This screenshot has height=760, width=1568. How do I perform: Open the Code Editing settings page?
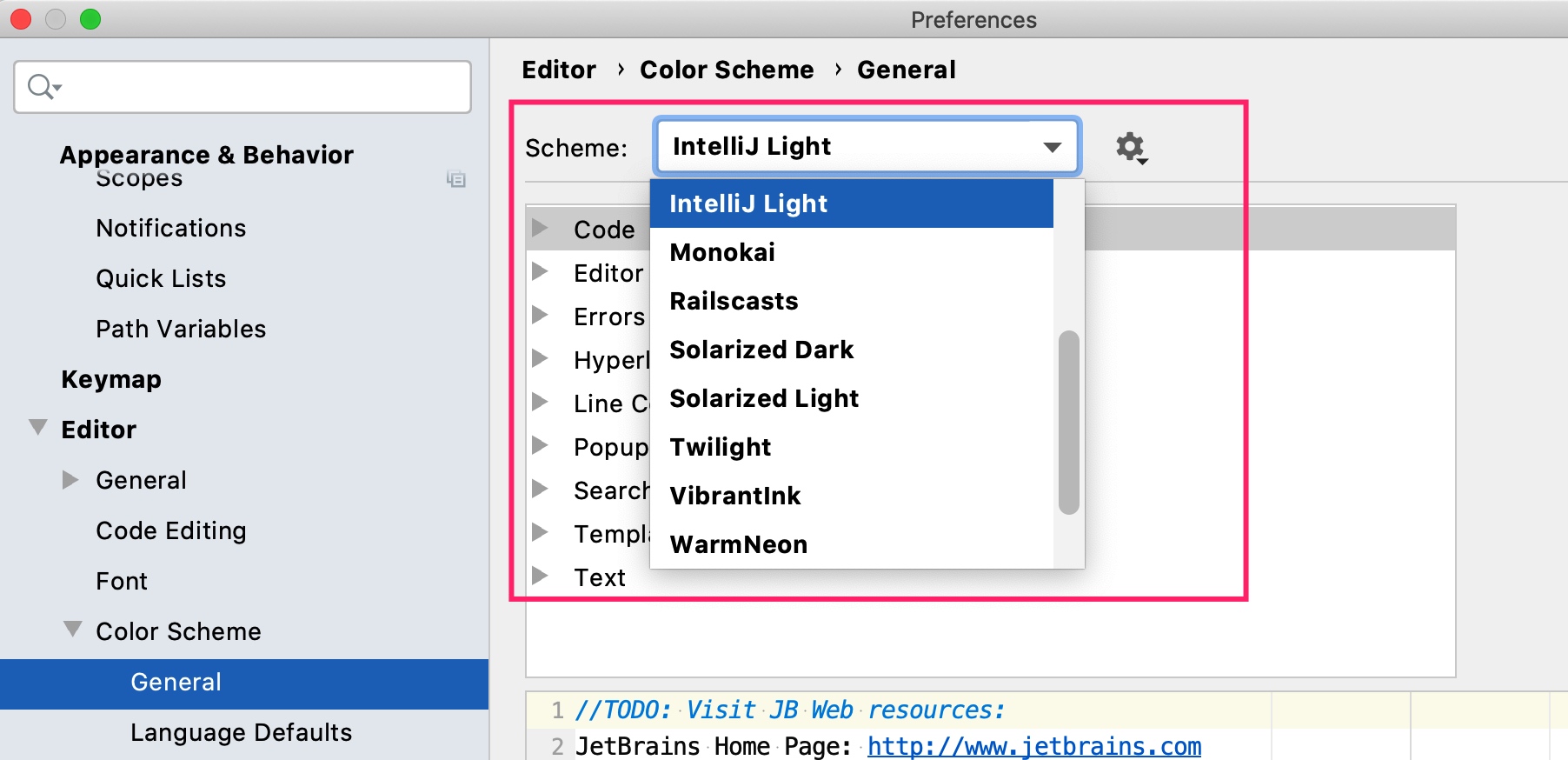click(x=171, y=530)
